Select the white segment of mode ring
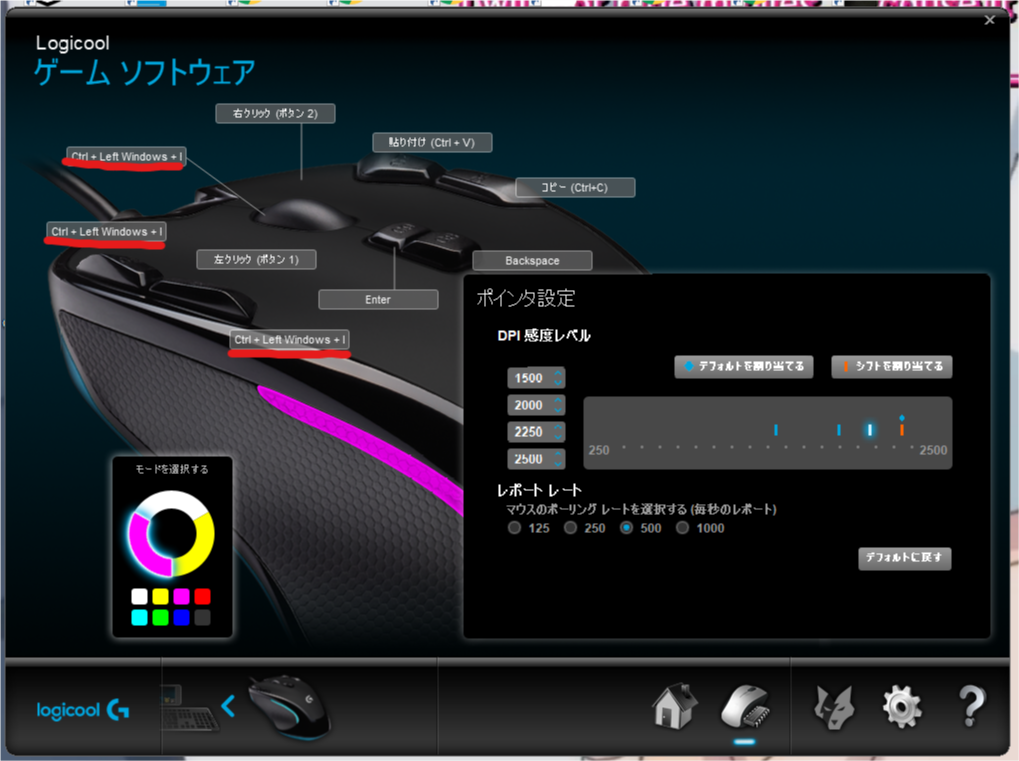1019x761 pixels. point(171,502)
